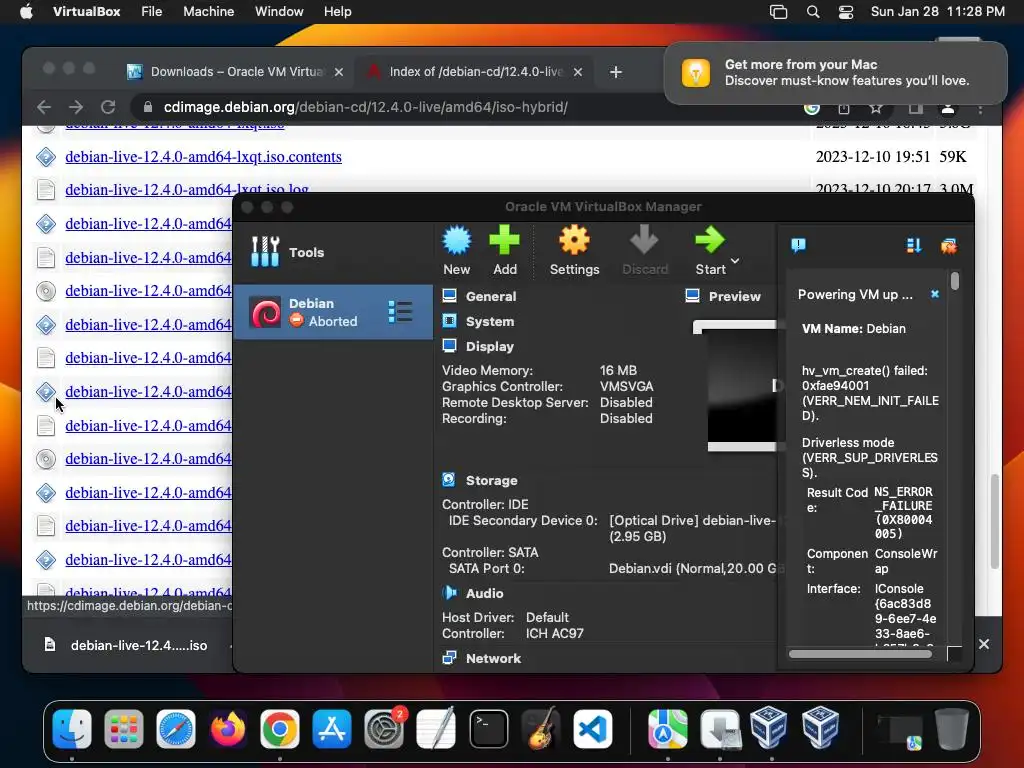Screen dimensions: 1024x768
Task: Open the VirtualBox menu in menu bar
Action: point(86,12)
